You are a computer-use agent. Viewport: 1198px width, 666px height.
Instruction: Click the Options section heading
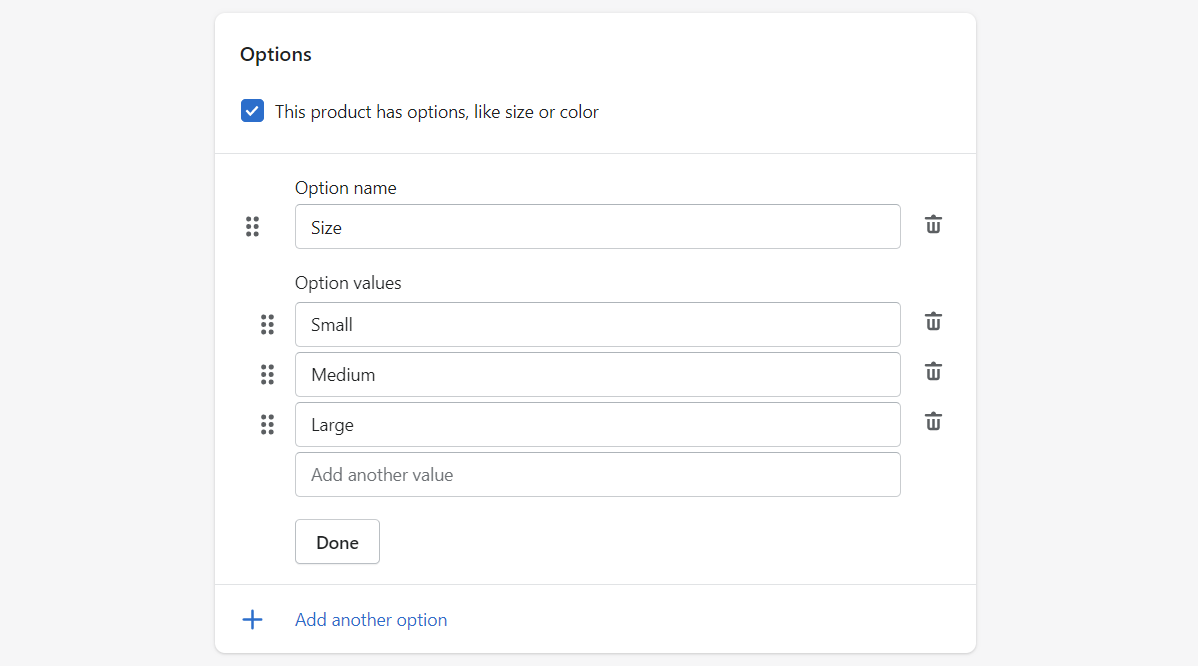275,54
